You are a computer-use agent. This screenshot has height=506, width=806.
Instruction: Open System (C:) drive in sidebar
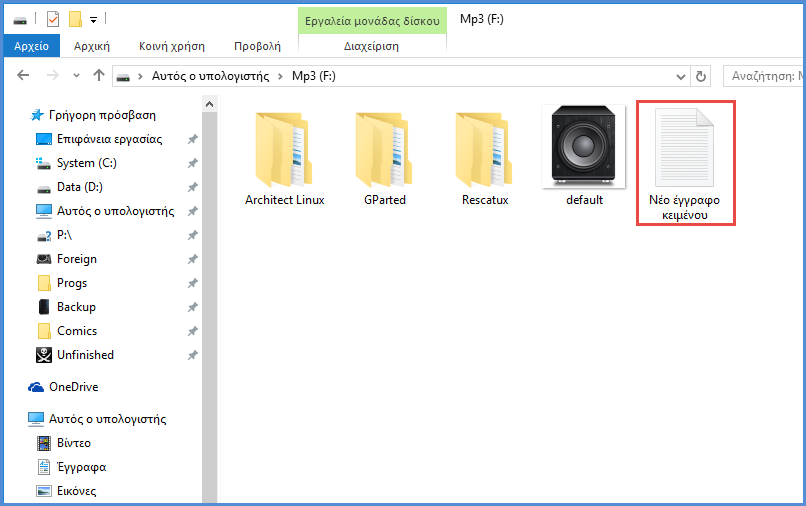click(86, 163)
